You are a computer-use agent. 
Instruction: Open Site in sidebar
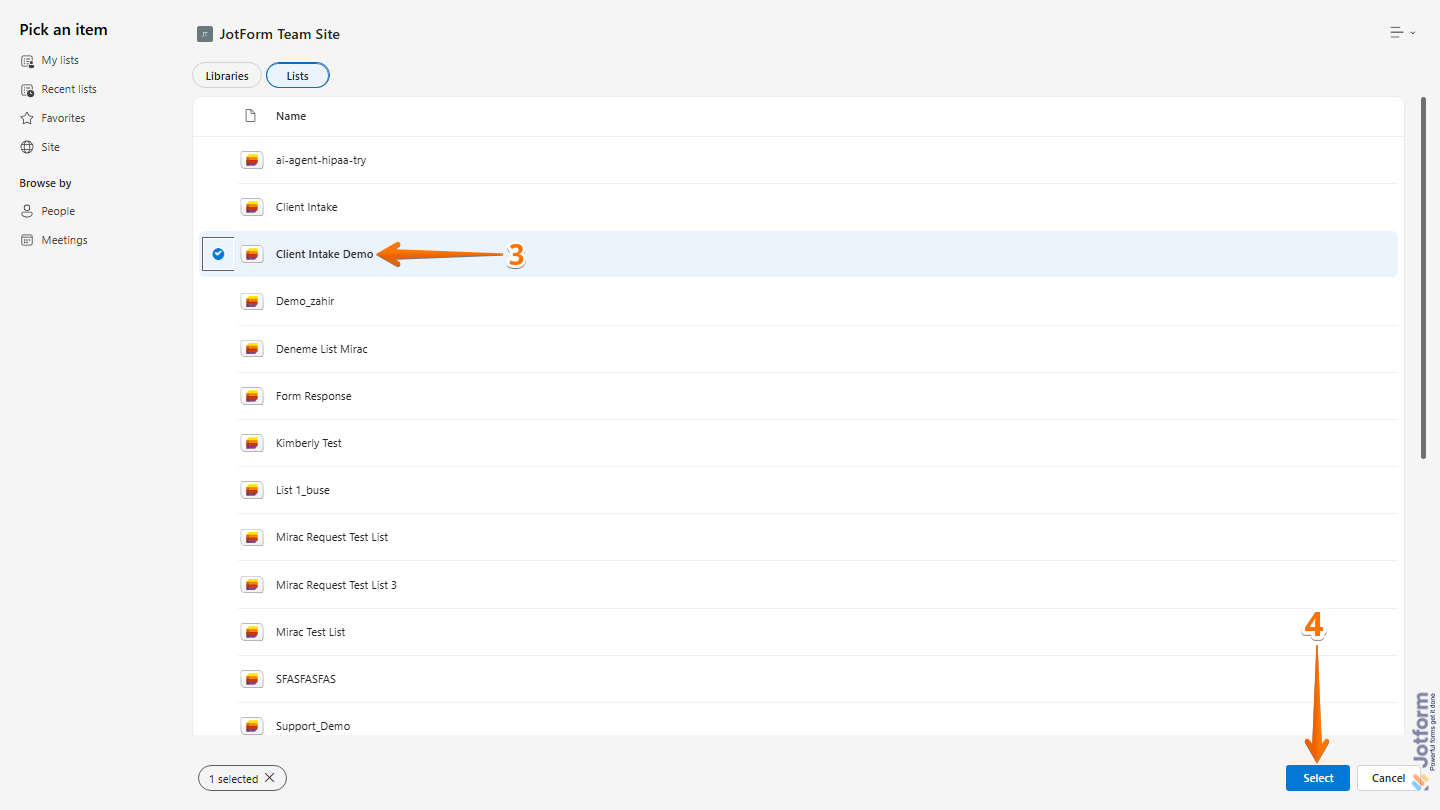click(x=40, y=147)
